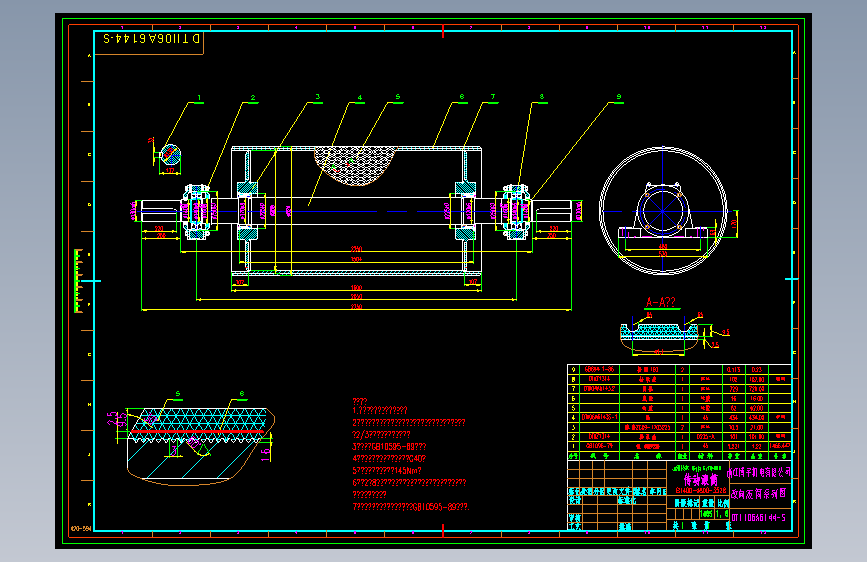Image resolution: width=867 pixels, height=562 pixels.
Task: Click balloon number 9 on the main view
Action: 619,97
